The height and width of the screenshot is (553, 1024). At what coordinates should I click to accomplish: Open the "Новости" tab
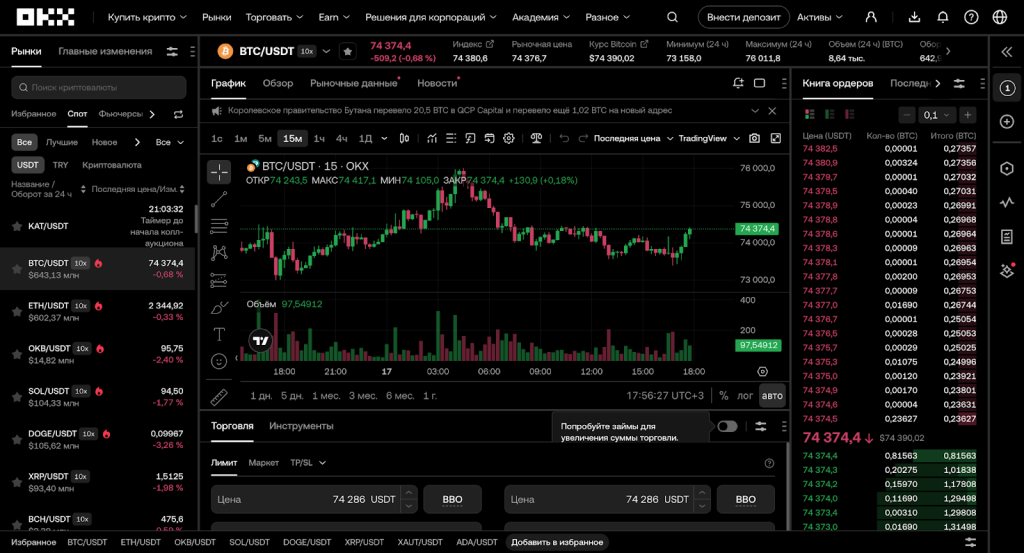pos(437,83)
